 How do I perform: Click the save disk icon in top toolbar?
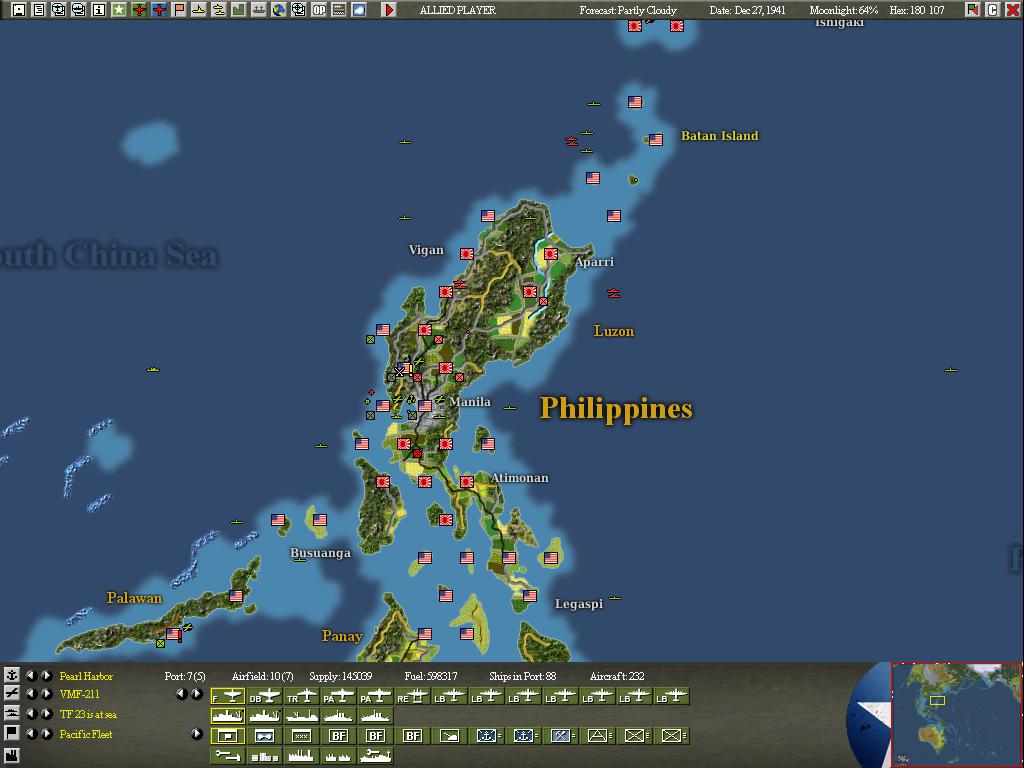[18, 10]
